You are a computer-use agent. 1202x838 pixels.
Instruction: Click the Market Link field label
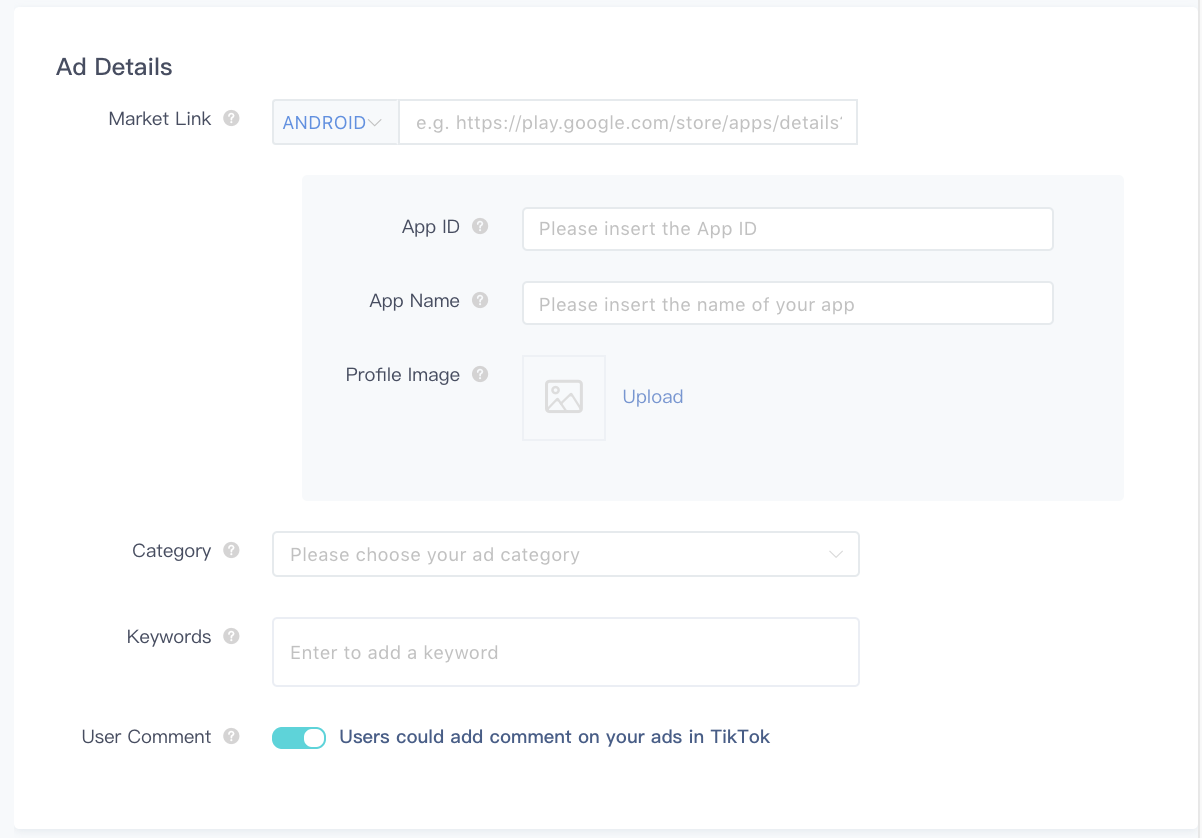click(x=160, y=119)
